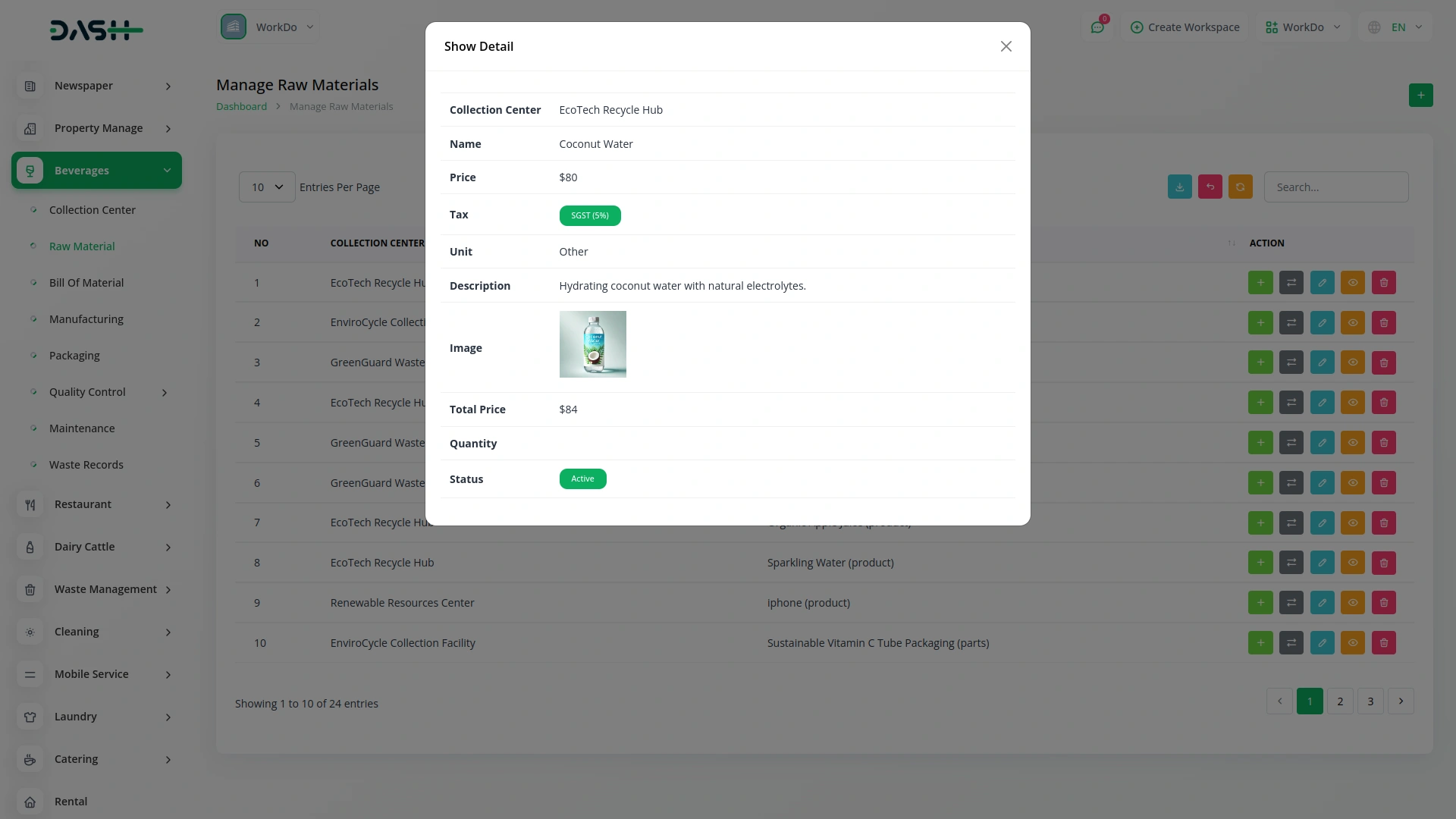Click the transfer arrows icon in row 9
Image resolution: width=1456 pixels, height=819 pixels.
tap(1291, 603)
